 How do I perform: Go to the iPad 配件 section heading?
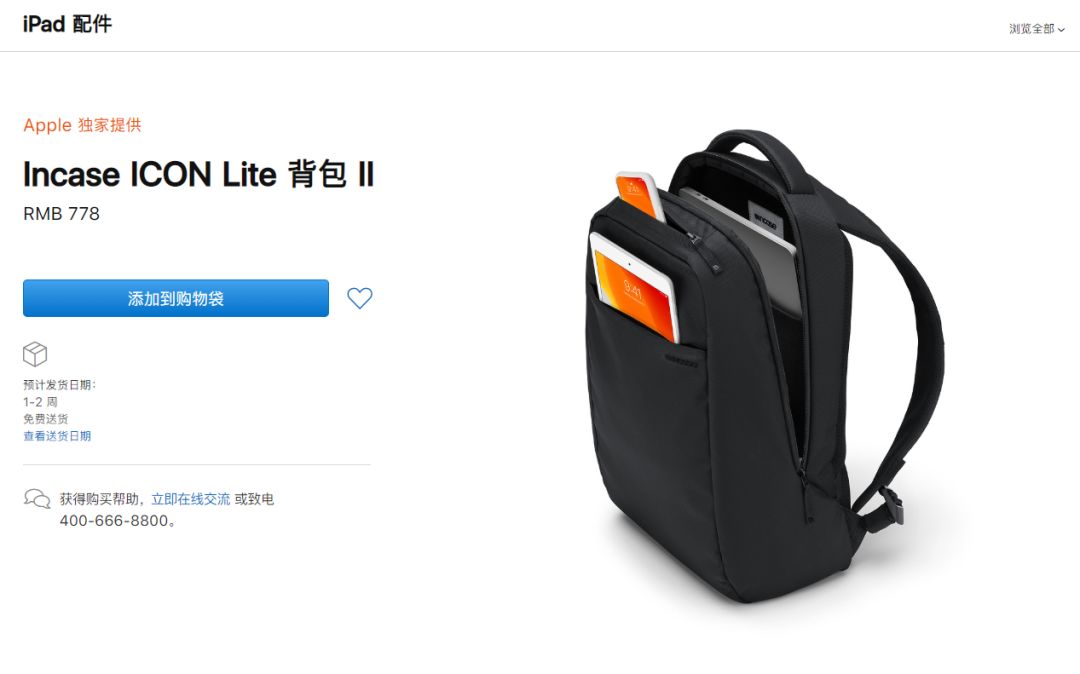[x=67, y=24]
